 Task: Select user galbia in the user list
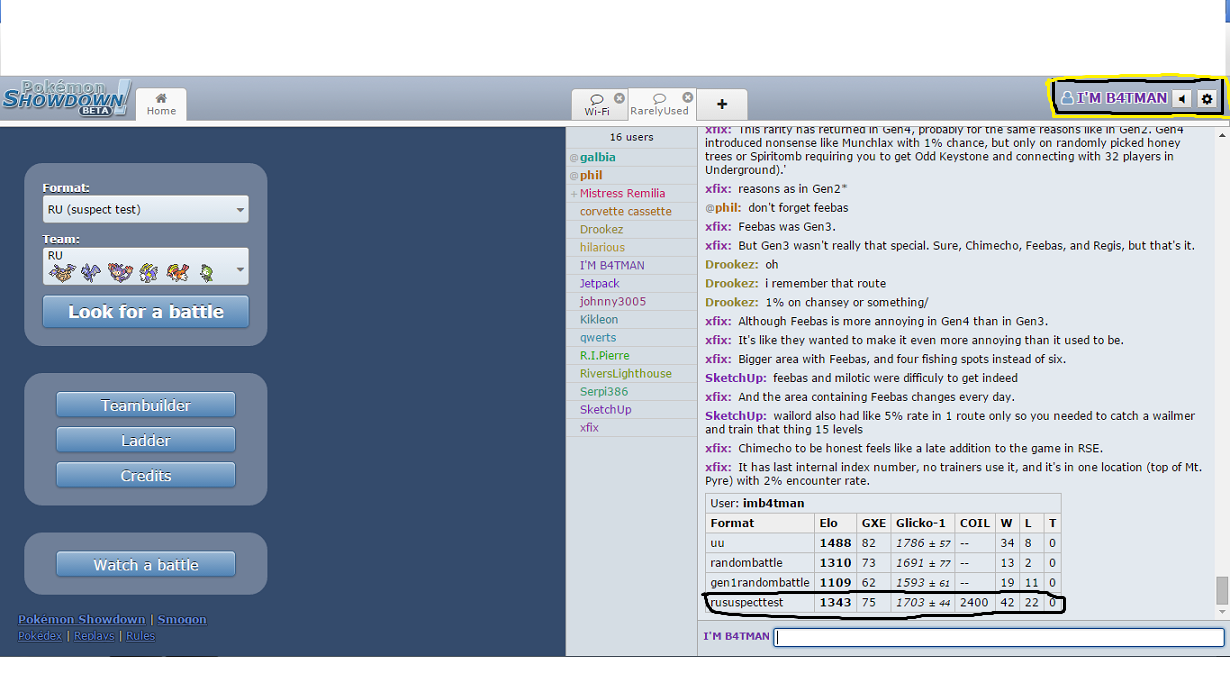coord(597,157)
